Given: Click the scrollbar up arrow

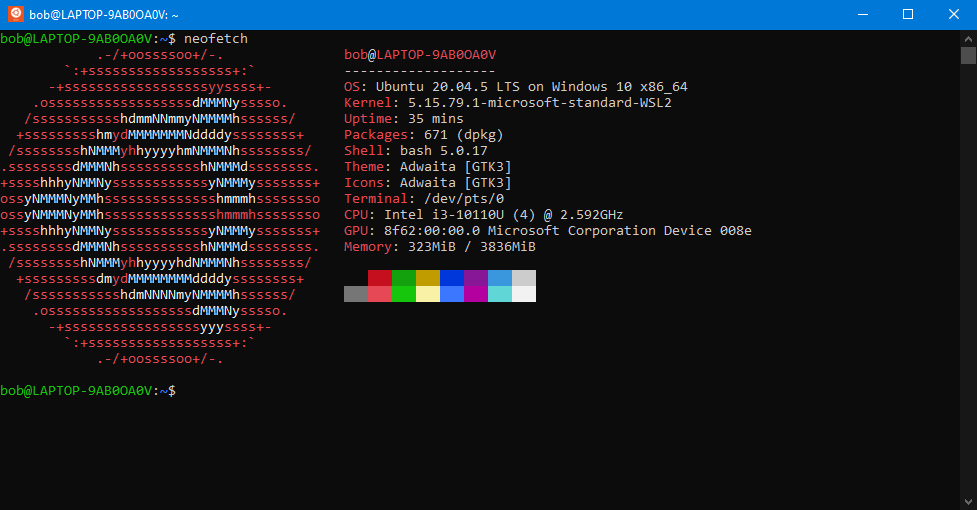Looking at the screenshot, I should pos(968,38).
